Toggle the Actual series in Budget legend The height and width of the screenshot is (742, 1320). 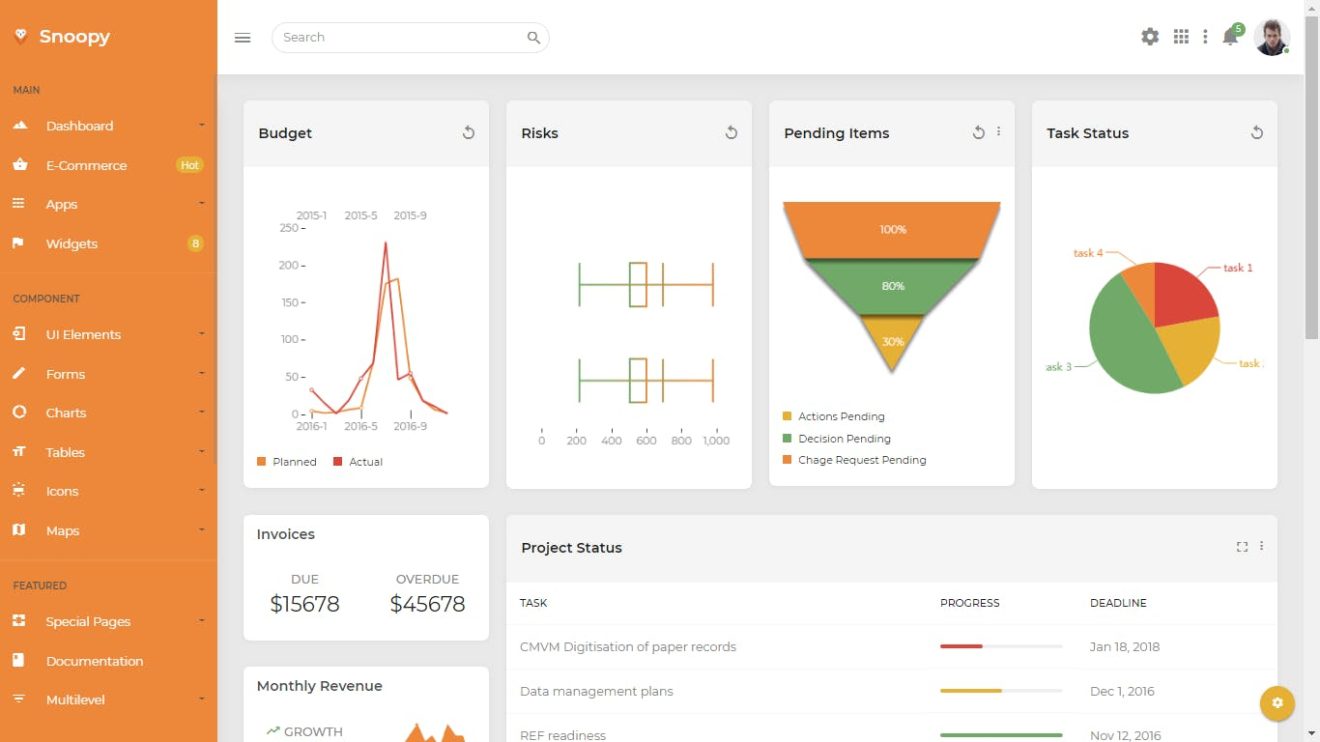coord(357,461)
